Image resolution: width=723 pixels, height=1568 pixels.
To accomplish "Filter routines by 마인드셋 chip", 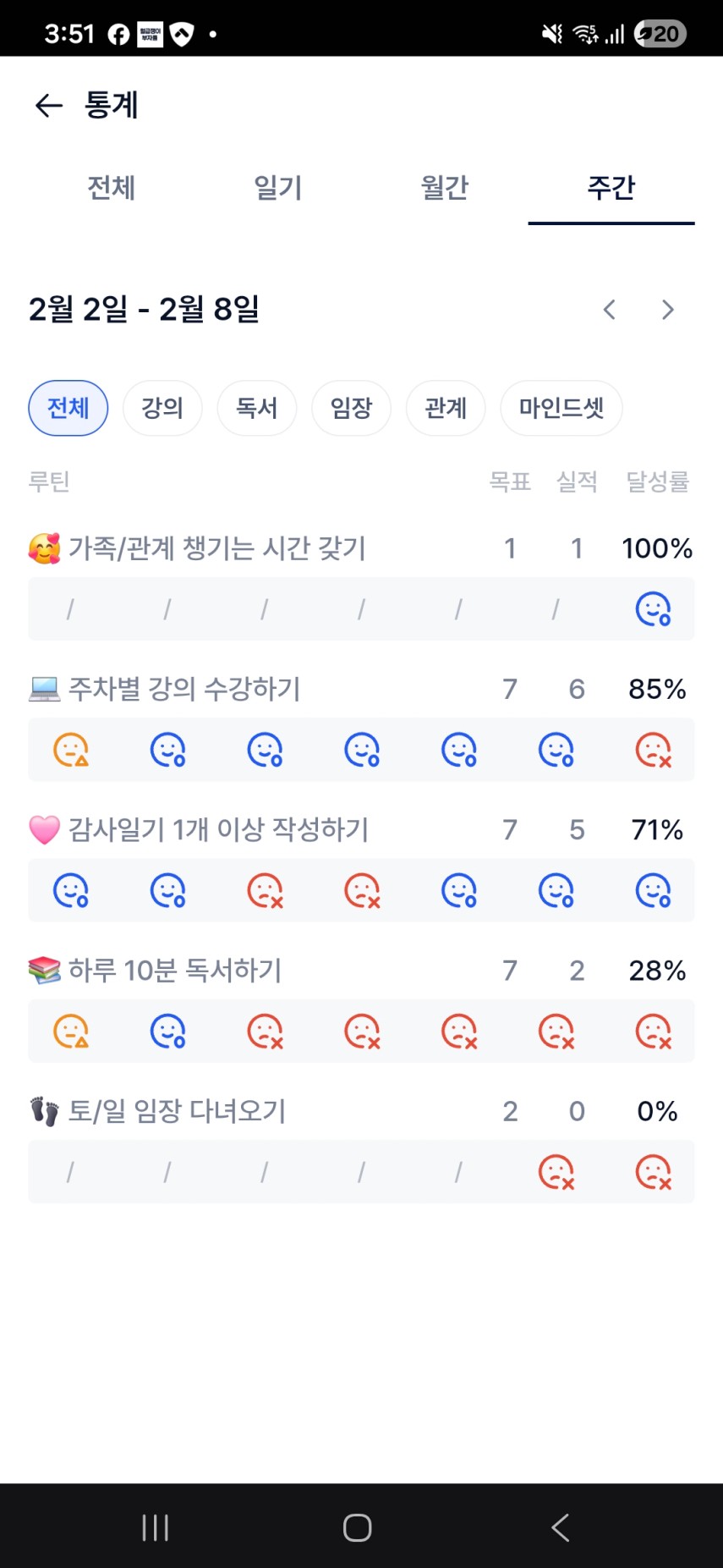I will (561, 408).
